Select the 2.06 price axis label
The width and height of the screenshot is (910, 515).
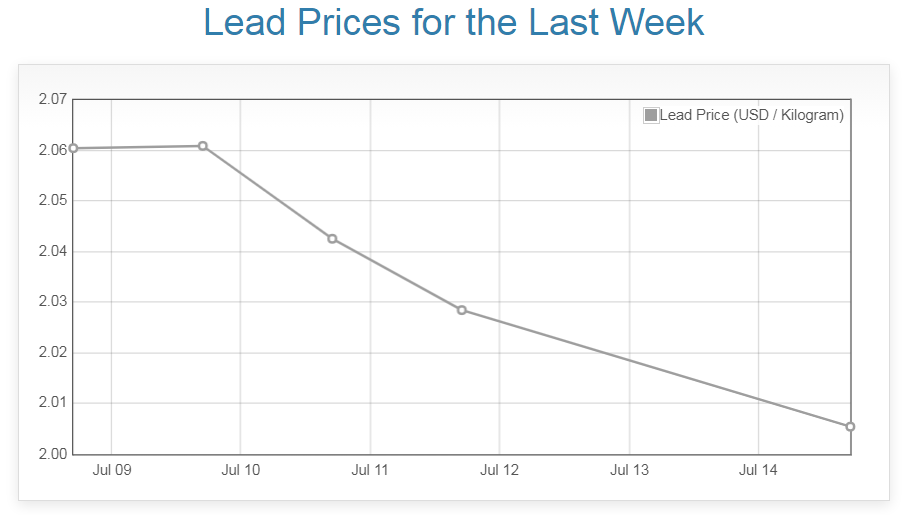(52, 150)
